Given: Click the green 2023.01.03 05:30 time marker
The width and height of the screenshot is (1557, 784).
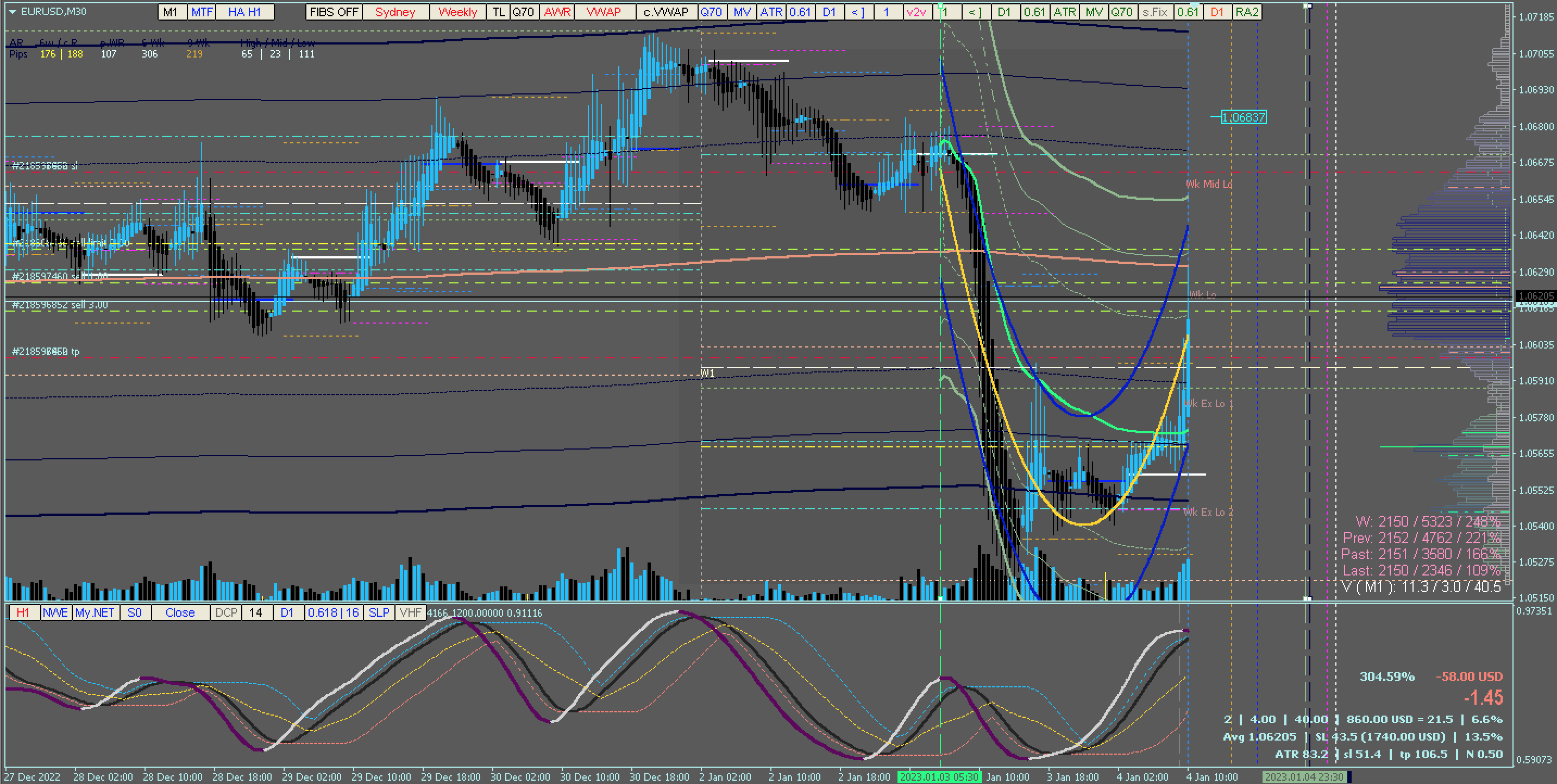Looking at the screenshot, I should pyautogui.click(x=939, y=777).
